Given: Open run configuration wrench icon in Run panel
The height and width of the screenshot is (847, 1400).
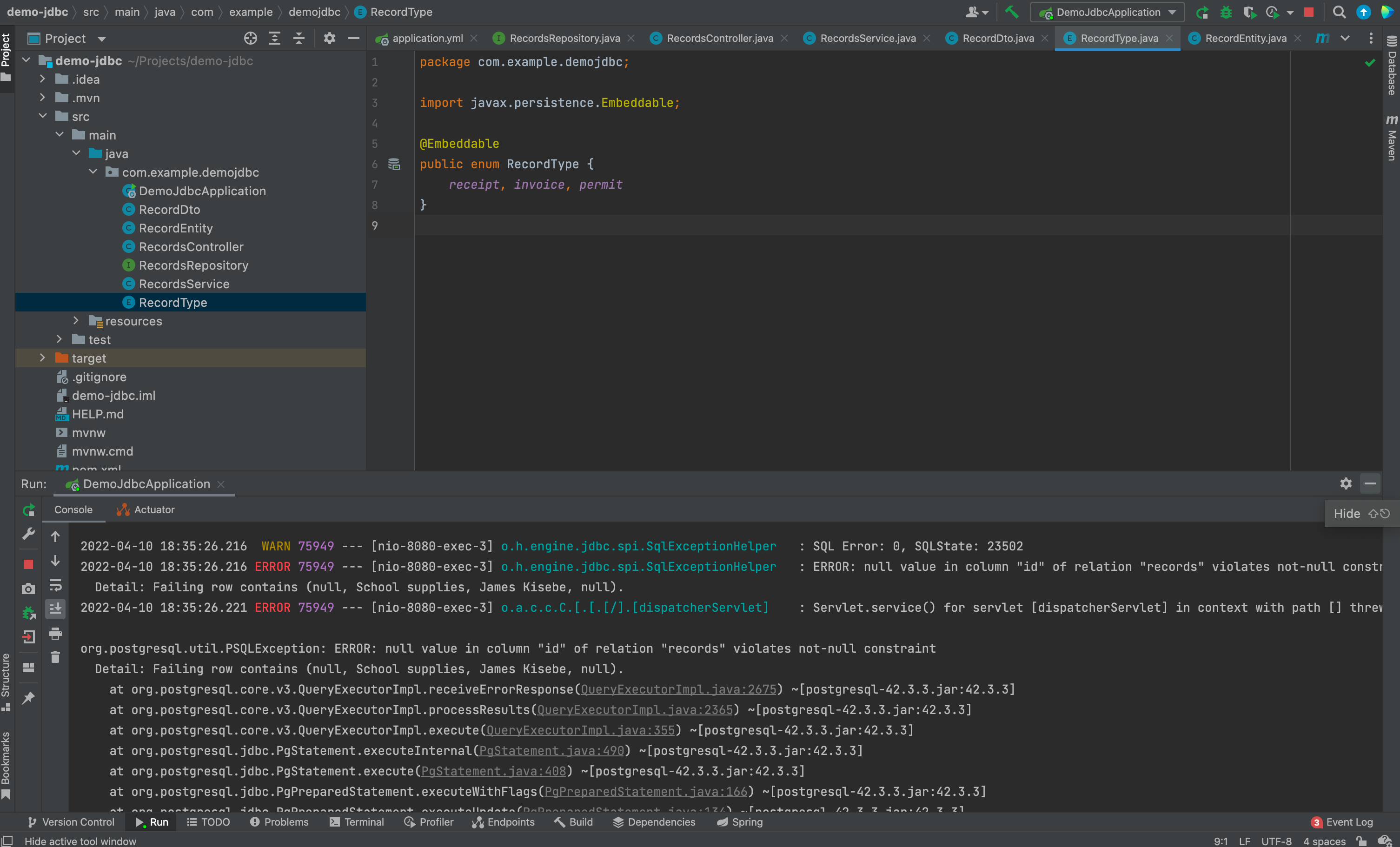Looking at the screenshot, I should pyautogui.click(x=28, y=534).
